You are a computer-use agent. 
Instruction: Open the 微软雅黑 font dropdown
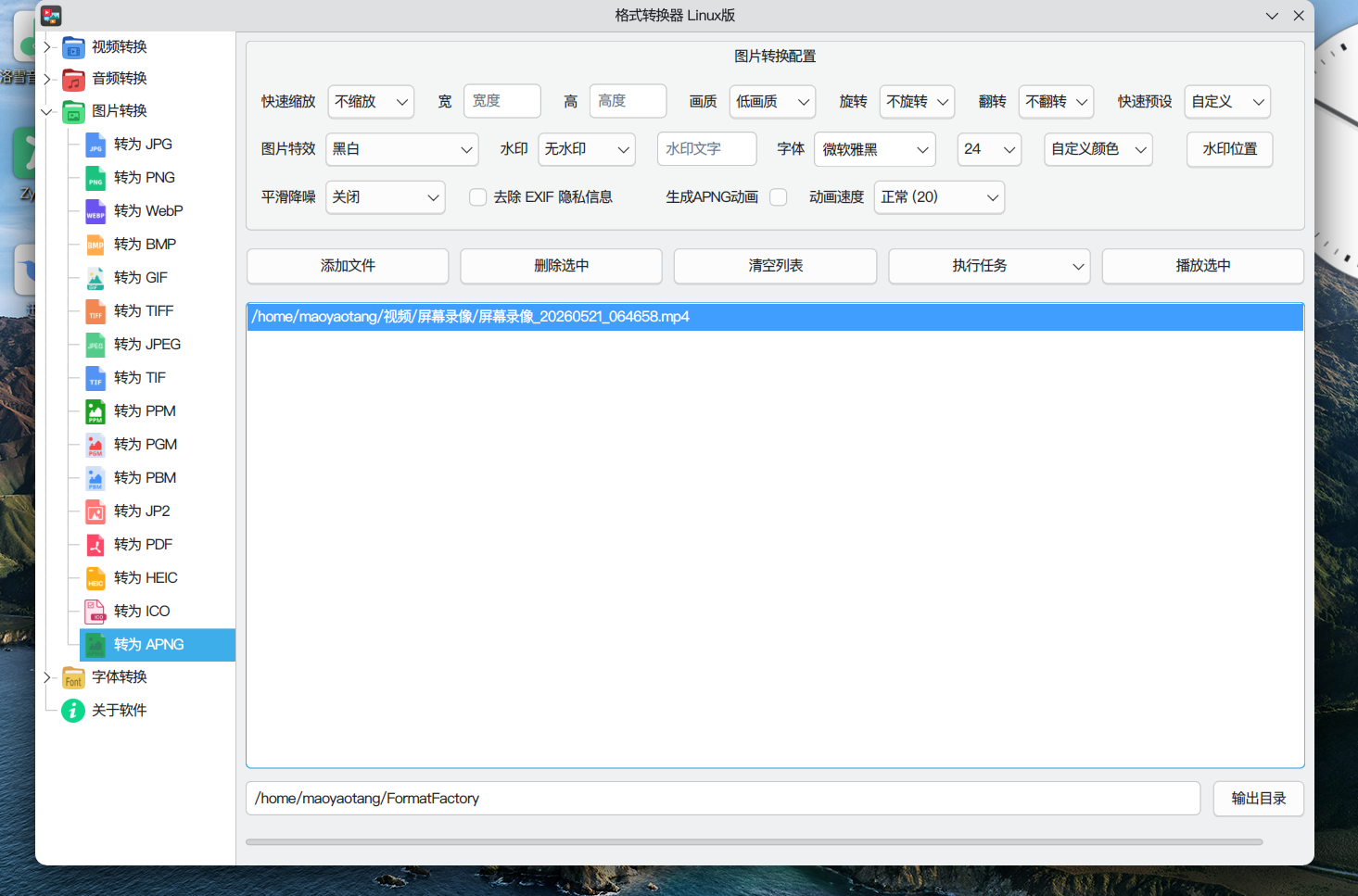coord(875,149)
